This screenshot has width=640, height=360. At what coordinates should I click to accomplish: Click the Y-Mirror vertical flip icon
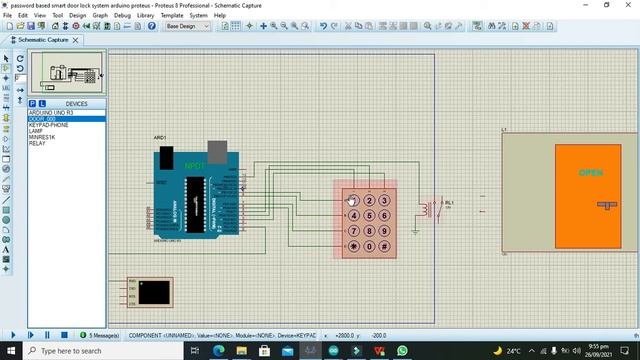[x=20, y=100]
